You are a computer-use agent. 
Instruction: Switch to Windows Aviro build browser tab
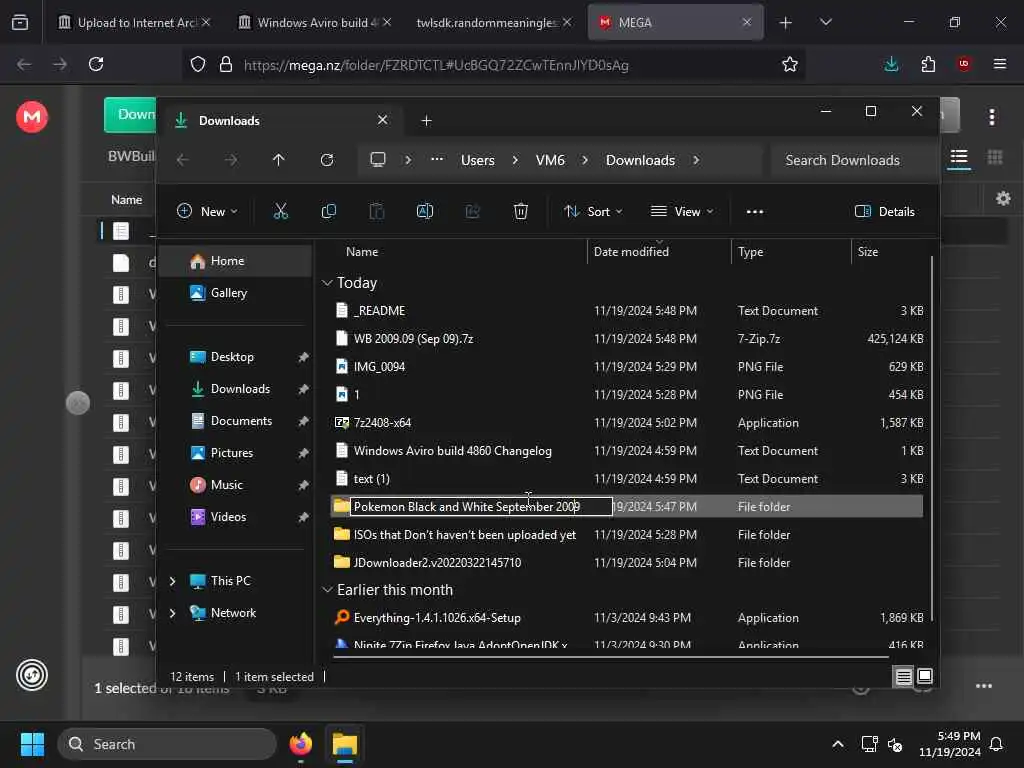314,22
